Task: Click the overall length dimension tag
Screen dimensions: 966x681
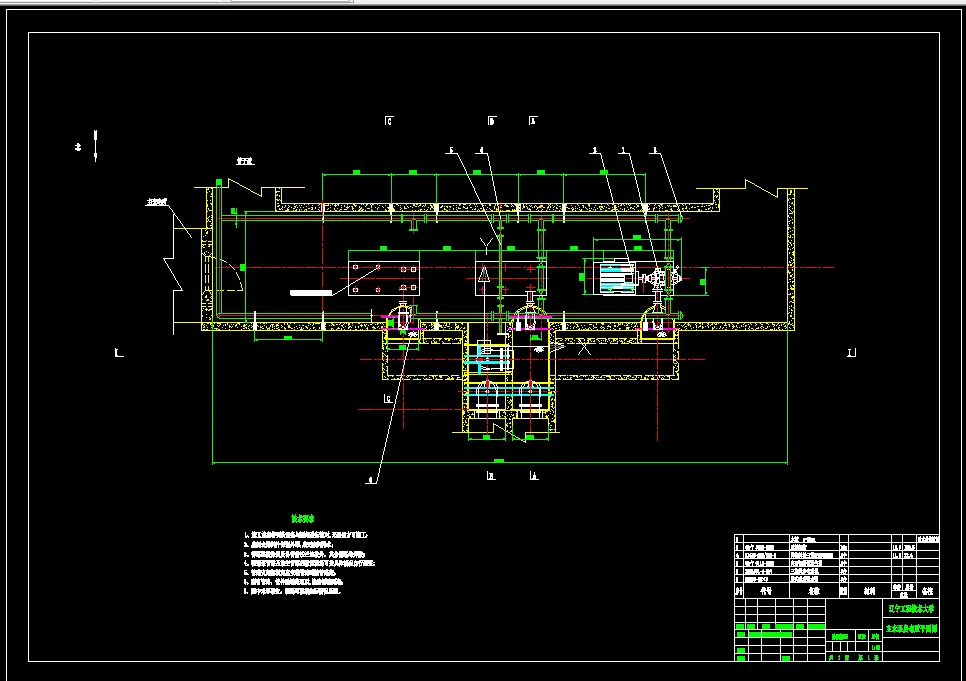Action: pyautogui.click(x=499, y=460)
